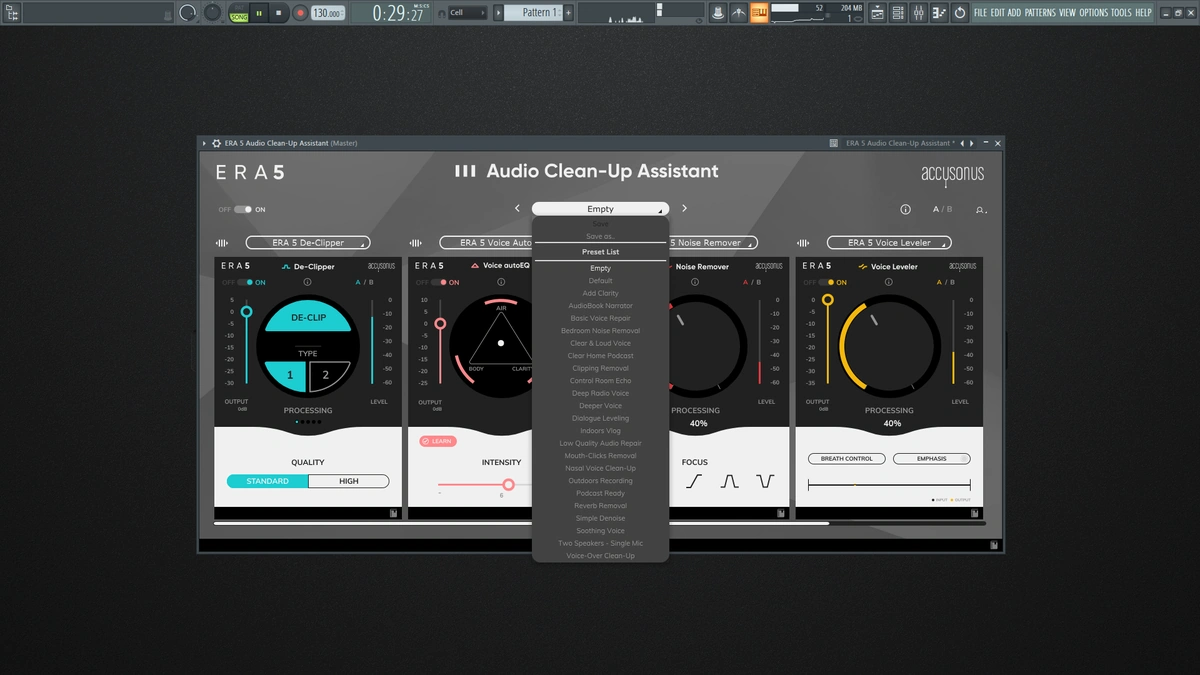Switch Noise Remover A / B state
The image size is (1200, 675).
pyautogui.click(x=751, y=283)
